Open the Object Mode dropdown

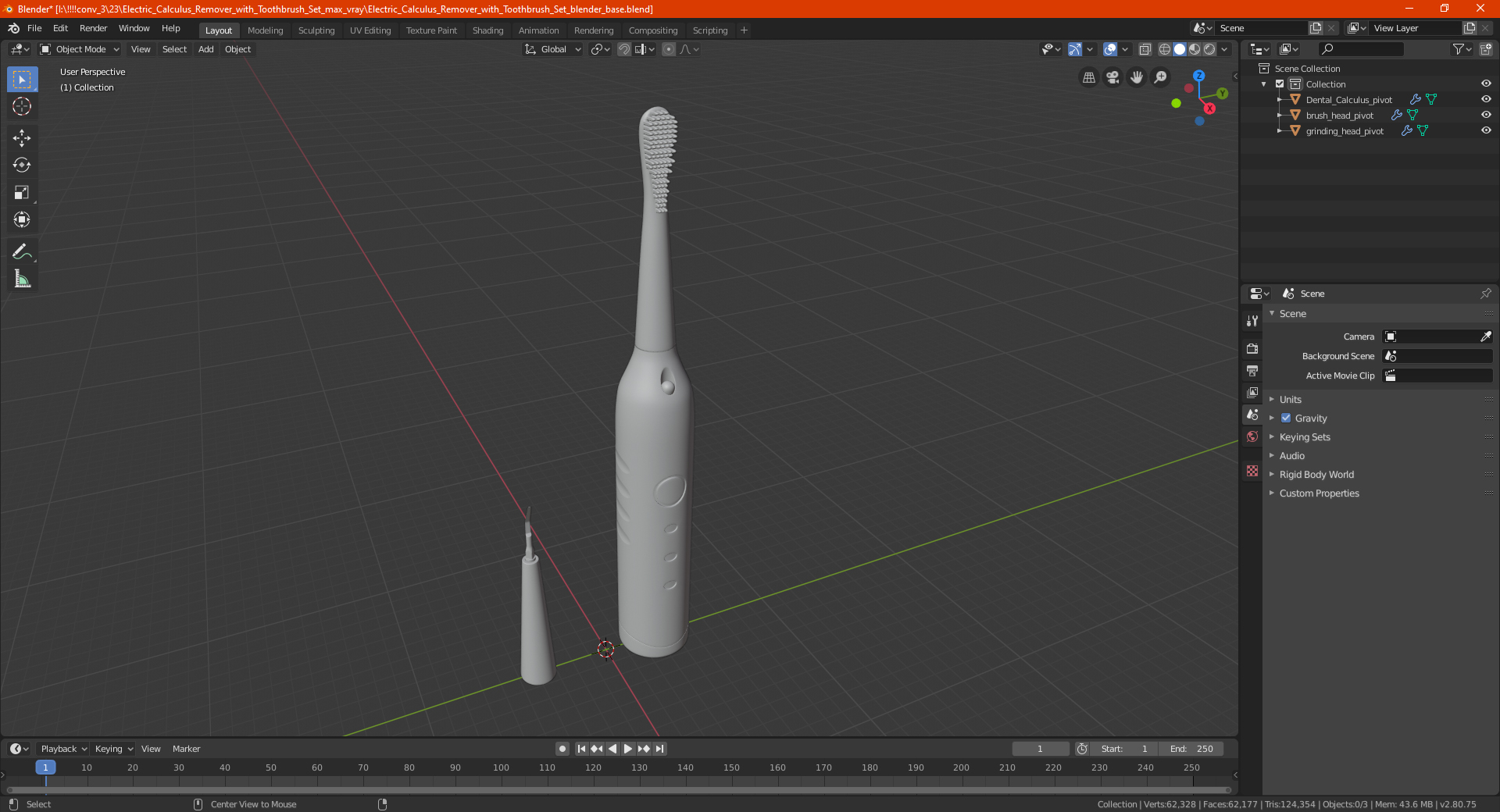tap(79, 49)
